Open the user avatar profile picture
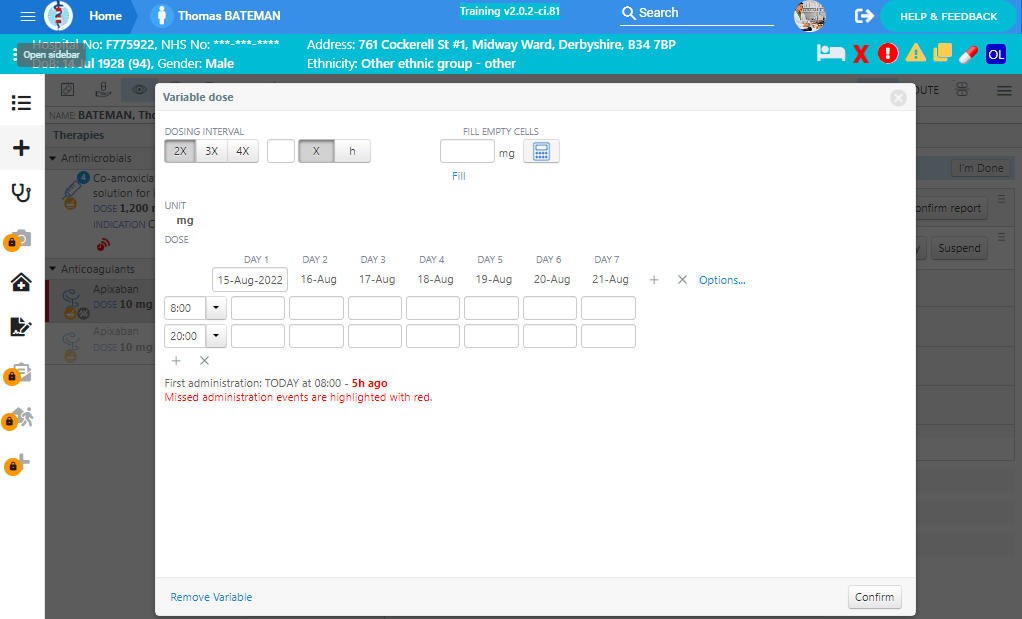1022x619 pixels. 810,16
